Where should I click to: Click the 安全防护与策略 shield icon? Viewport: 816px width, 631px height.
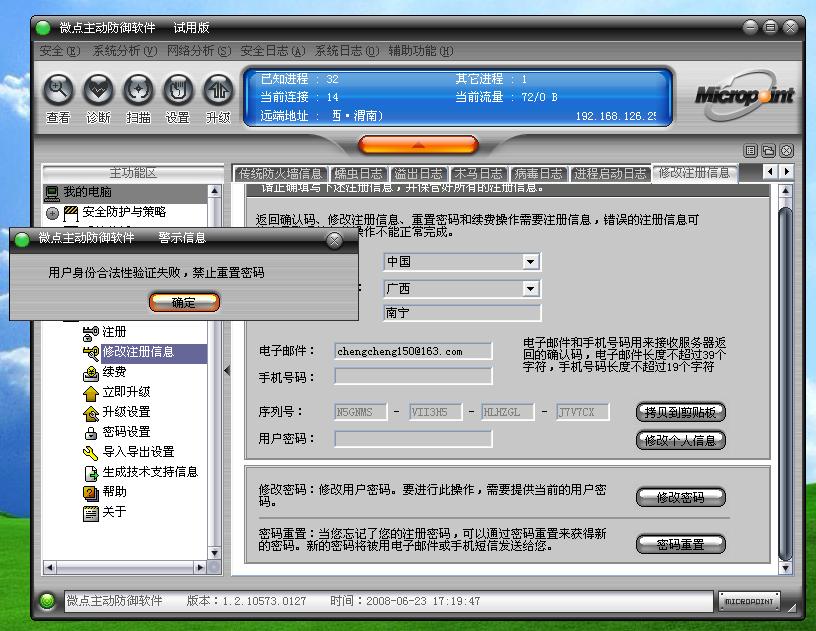(x=71, y=213)
